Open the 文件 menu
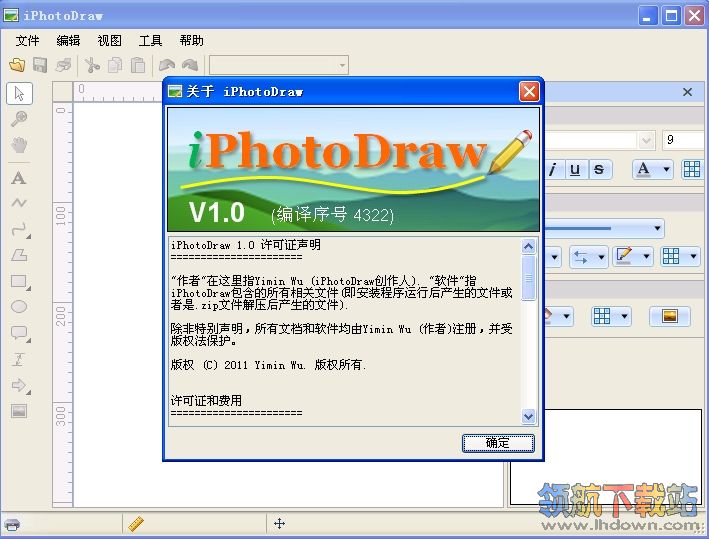The height and width of the screenshot is (539, 709). 28,41
